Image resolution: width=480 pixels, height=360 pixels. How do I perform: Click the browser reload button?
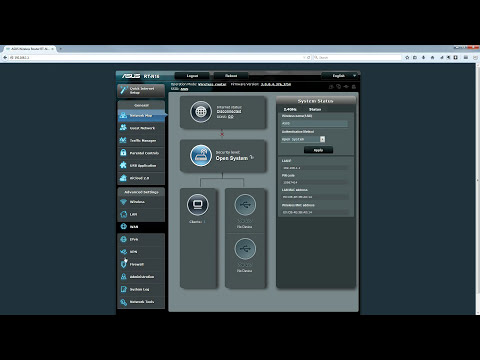click(308, 58)
